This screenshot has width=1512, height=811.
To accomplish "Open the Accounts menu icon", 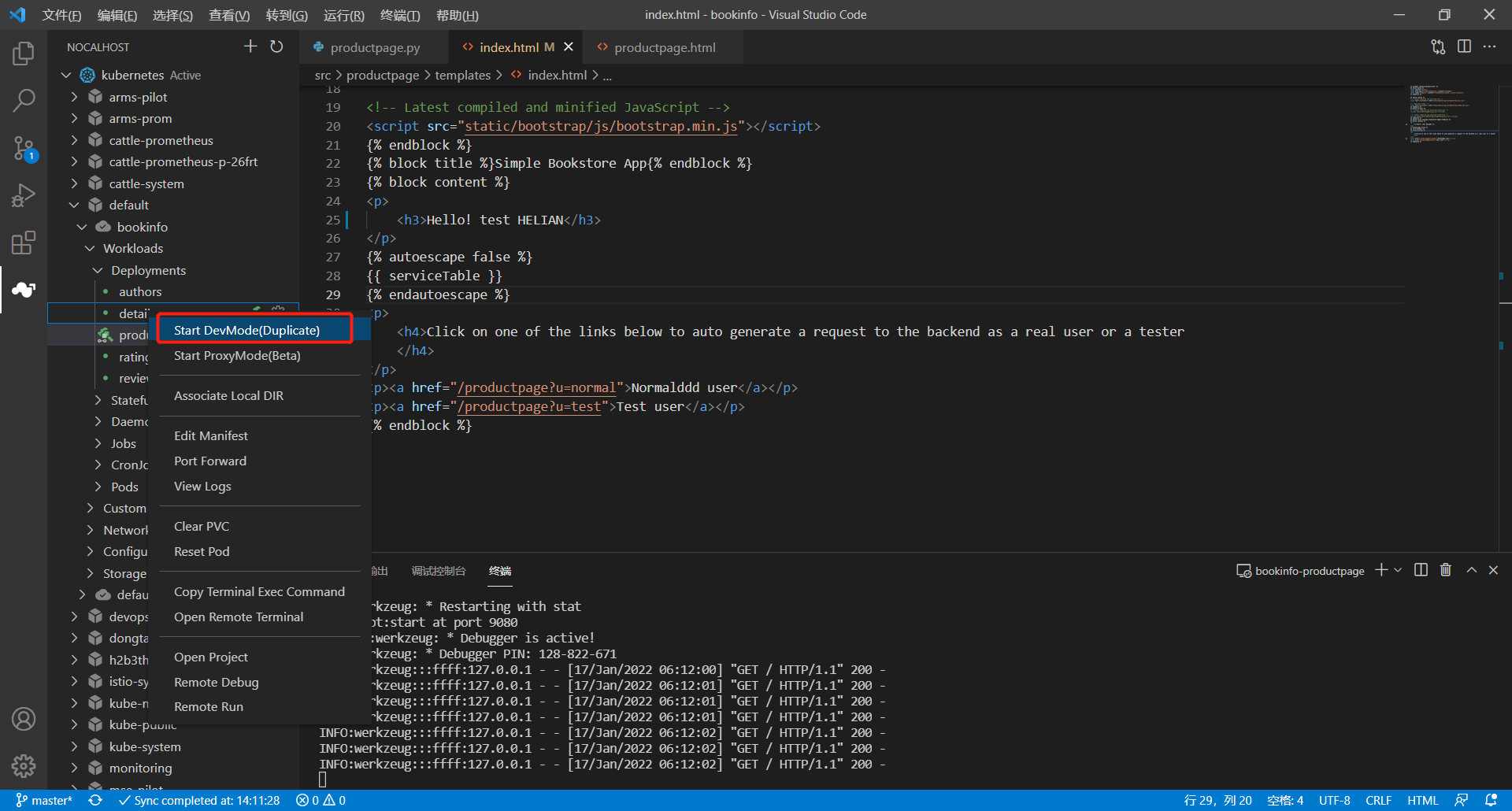I will (24, 719).
